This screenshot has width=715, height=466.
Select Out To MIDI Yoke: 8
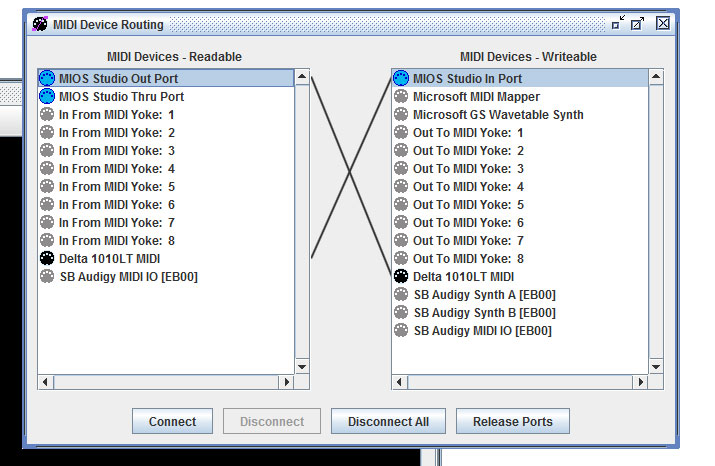[x=468, y=258]
